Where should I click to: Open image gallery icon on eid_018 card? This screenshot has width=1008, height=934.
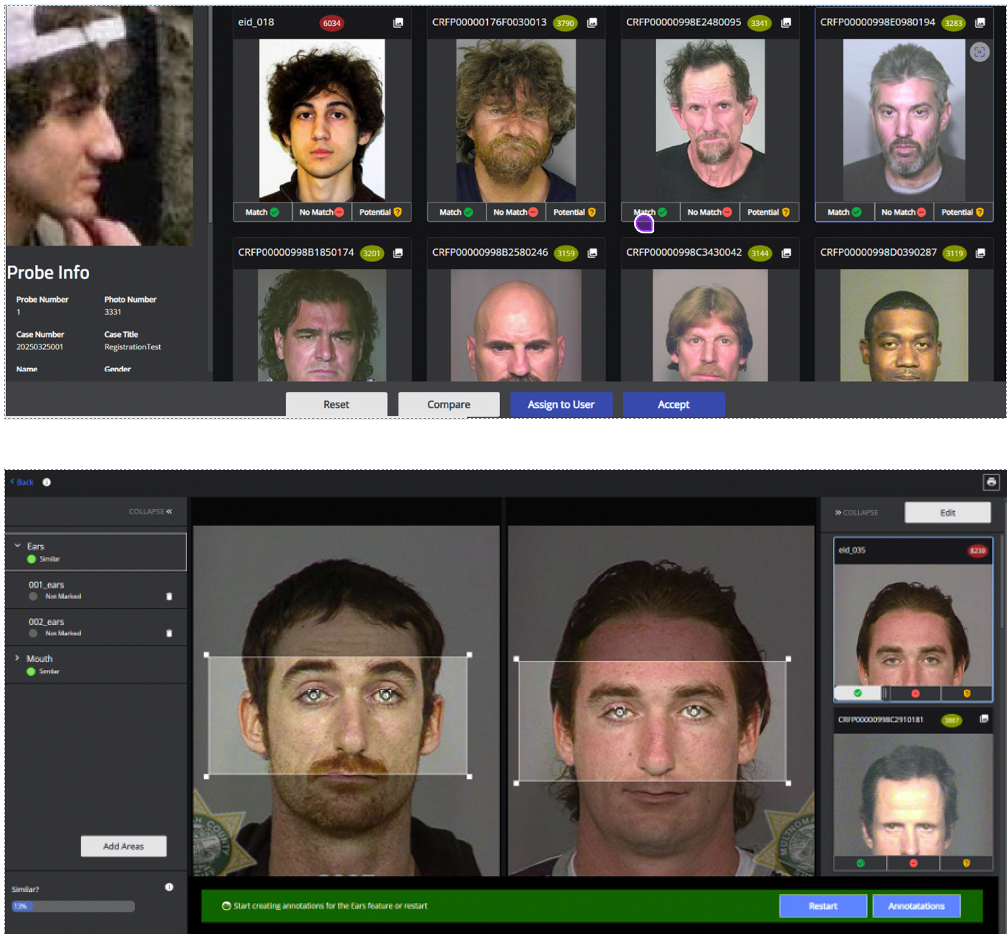(x=397, y=22)
